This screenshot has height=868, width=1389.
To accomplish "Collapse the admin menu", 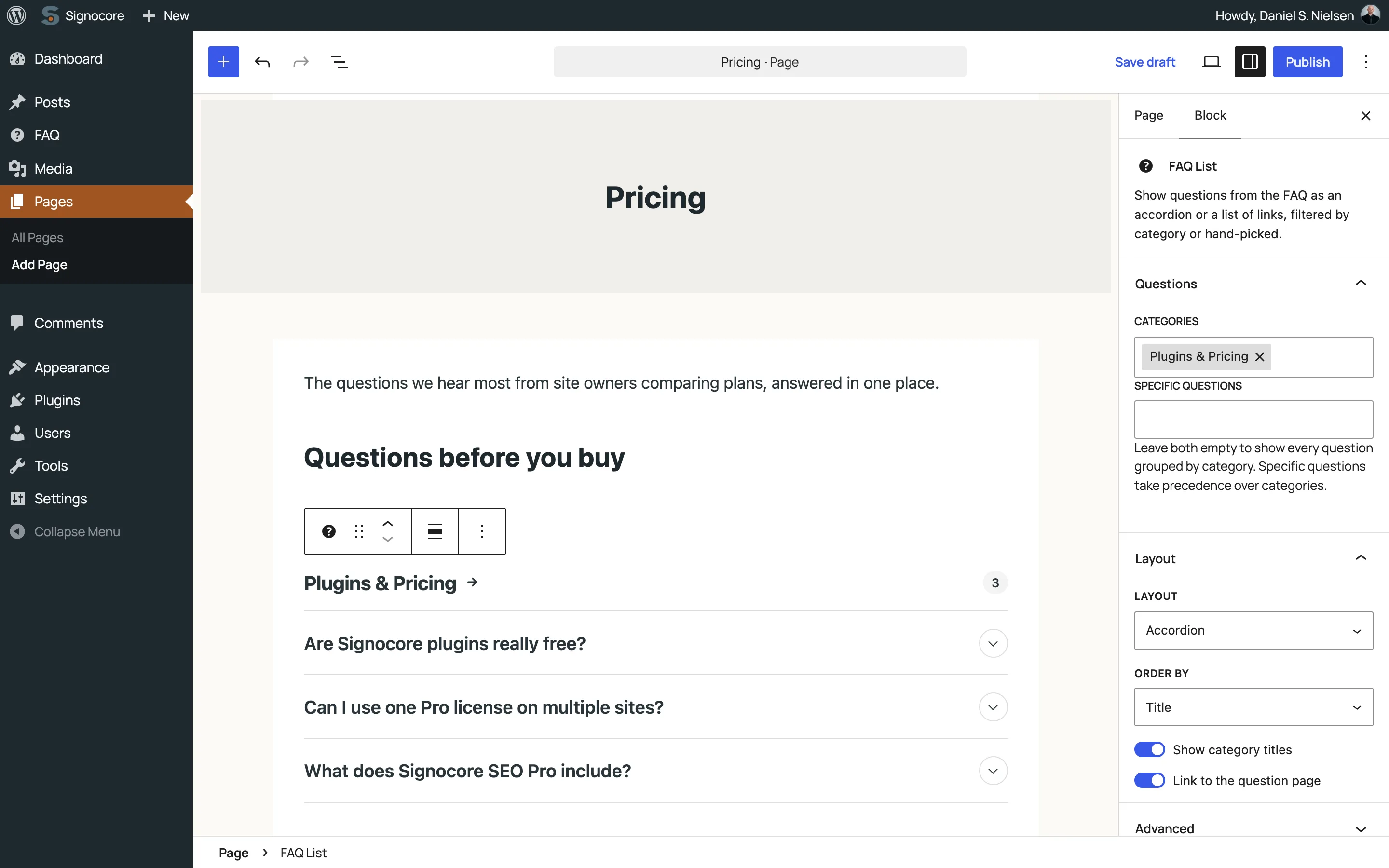I will point(96,531).
